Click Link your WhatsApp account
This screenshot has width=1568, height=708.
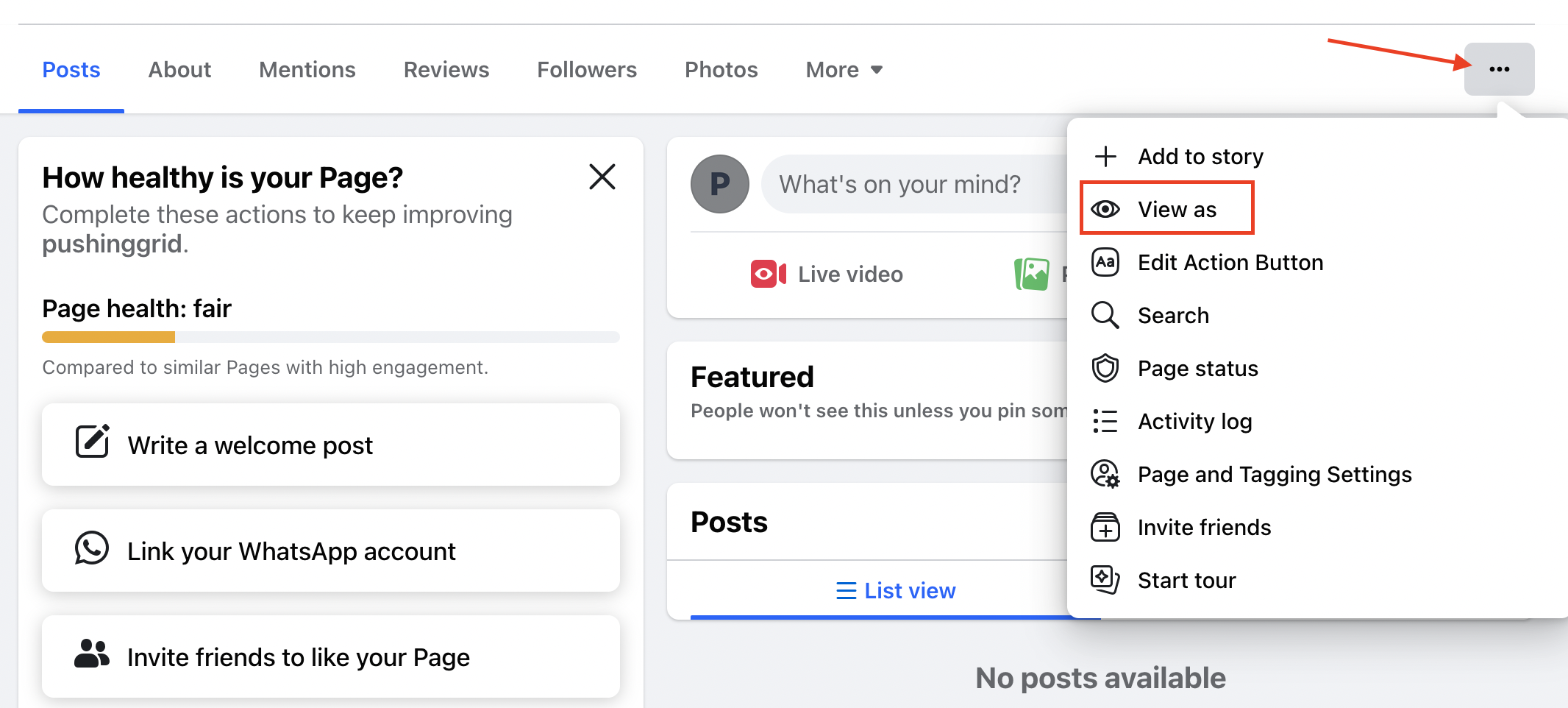point(330,551)
